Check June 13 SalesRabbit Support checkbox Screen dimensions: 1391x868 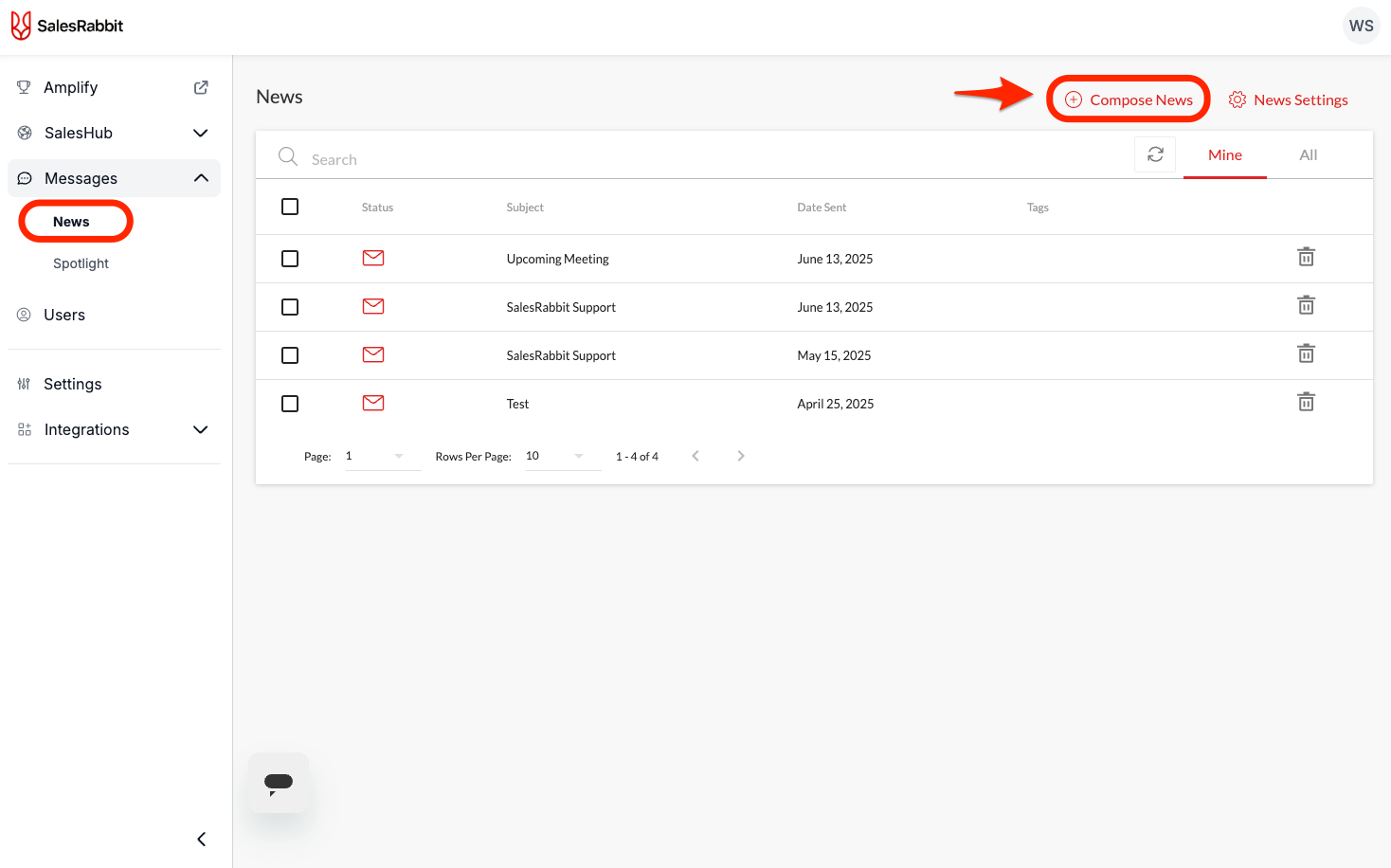[x=290, y=307]
